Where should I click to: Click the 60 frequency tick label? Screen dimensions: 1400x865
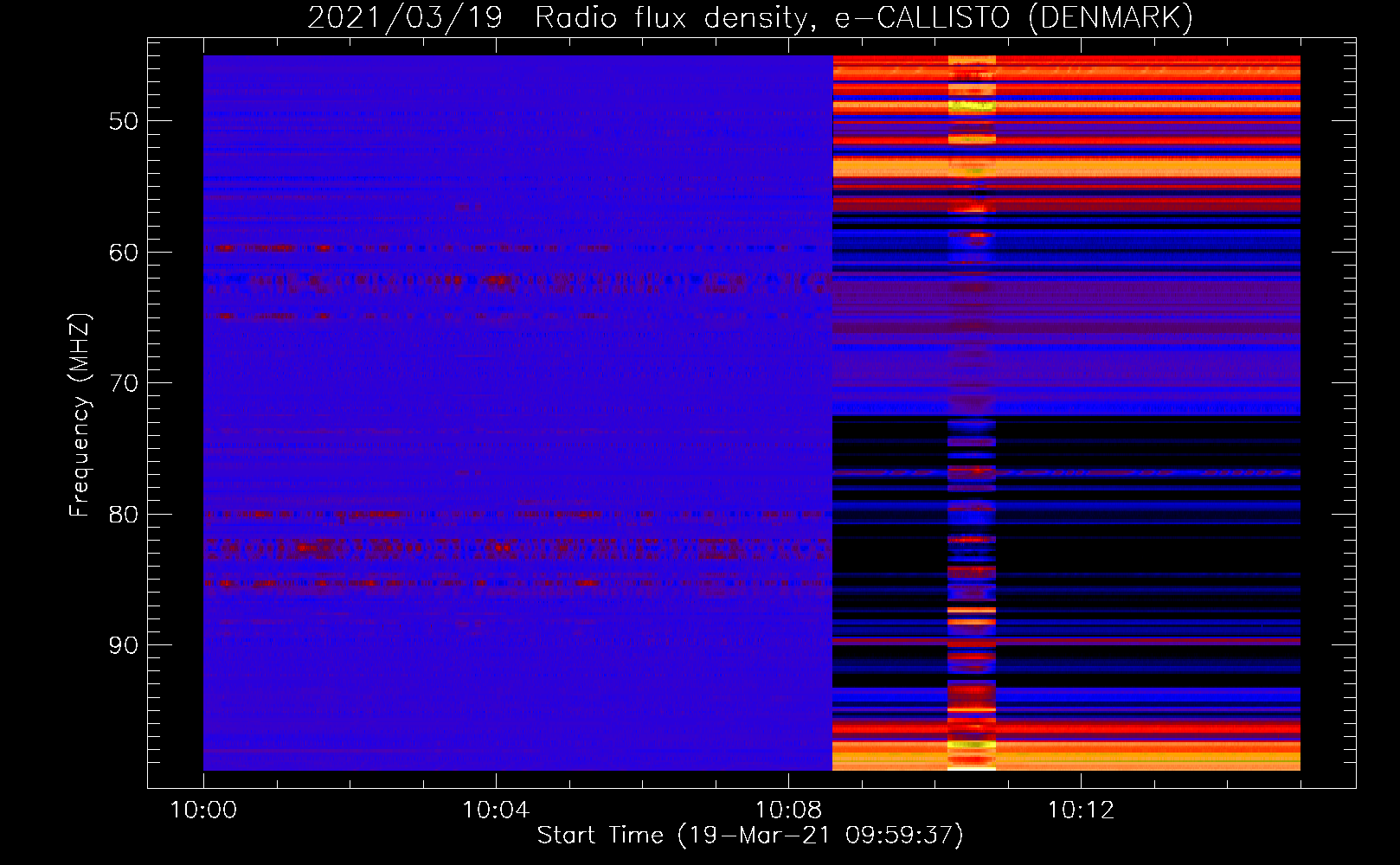(x=124, y=253)
